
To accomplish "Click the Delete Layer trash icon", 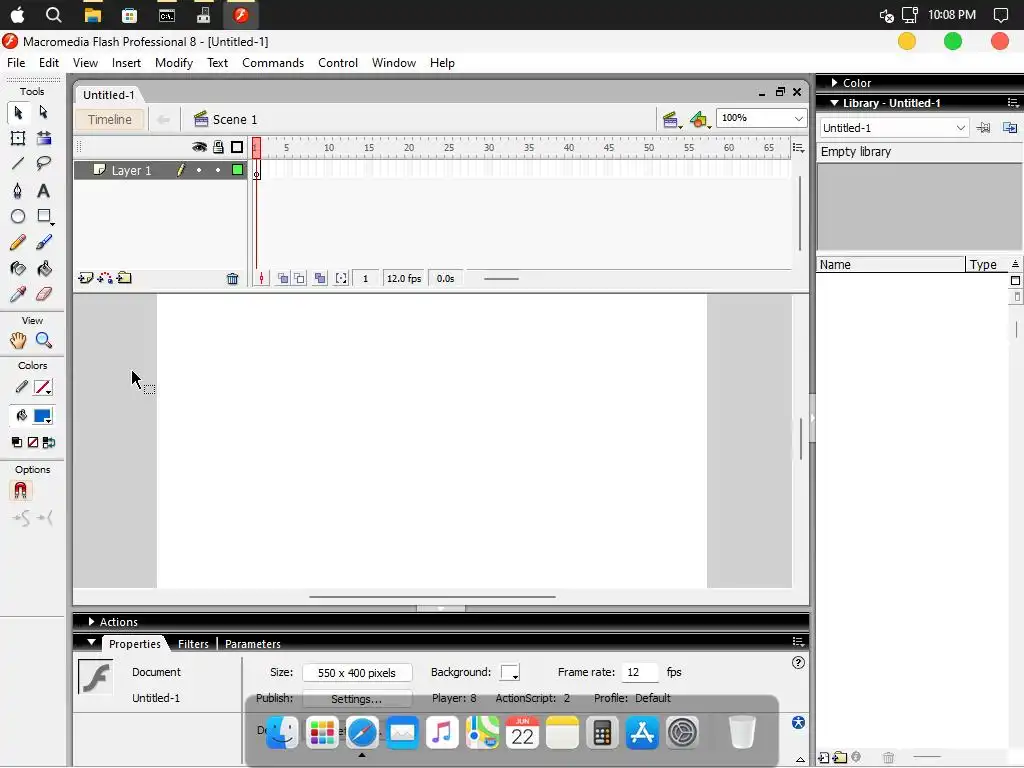I will click(x=232, y=279).
